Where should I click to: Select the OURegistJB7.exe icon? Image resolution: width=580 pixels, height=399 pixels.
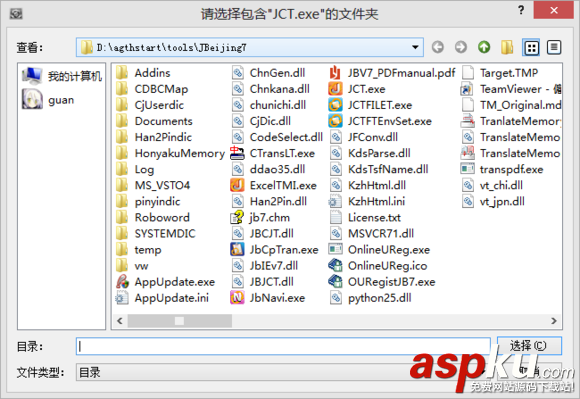pos(335,282)
